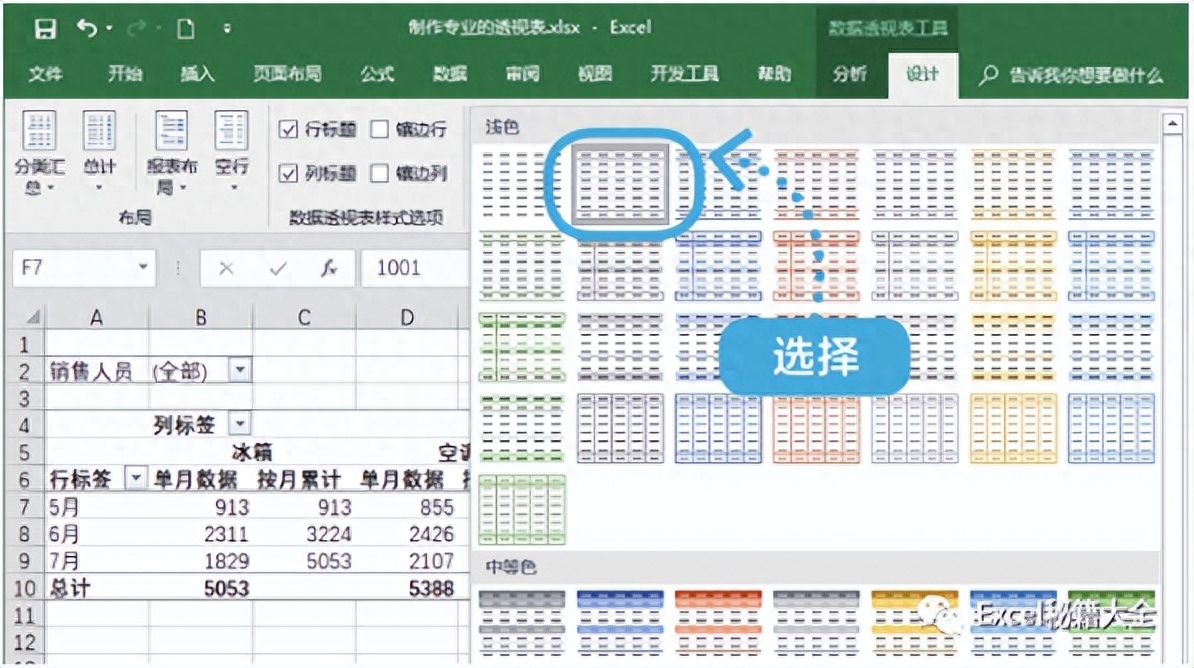1194x668 pixels.
Task: Switch to the 开始 ribbon tab
Action: point(125,74)
